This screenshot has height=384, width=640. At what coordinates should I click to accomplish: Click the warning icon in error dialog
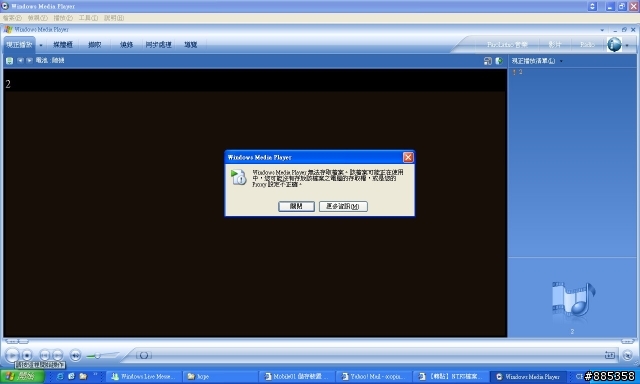tap(239, 178)
